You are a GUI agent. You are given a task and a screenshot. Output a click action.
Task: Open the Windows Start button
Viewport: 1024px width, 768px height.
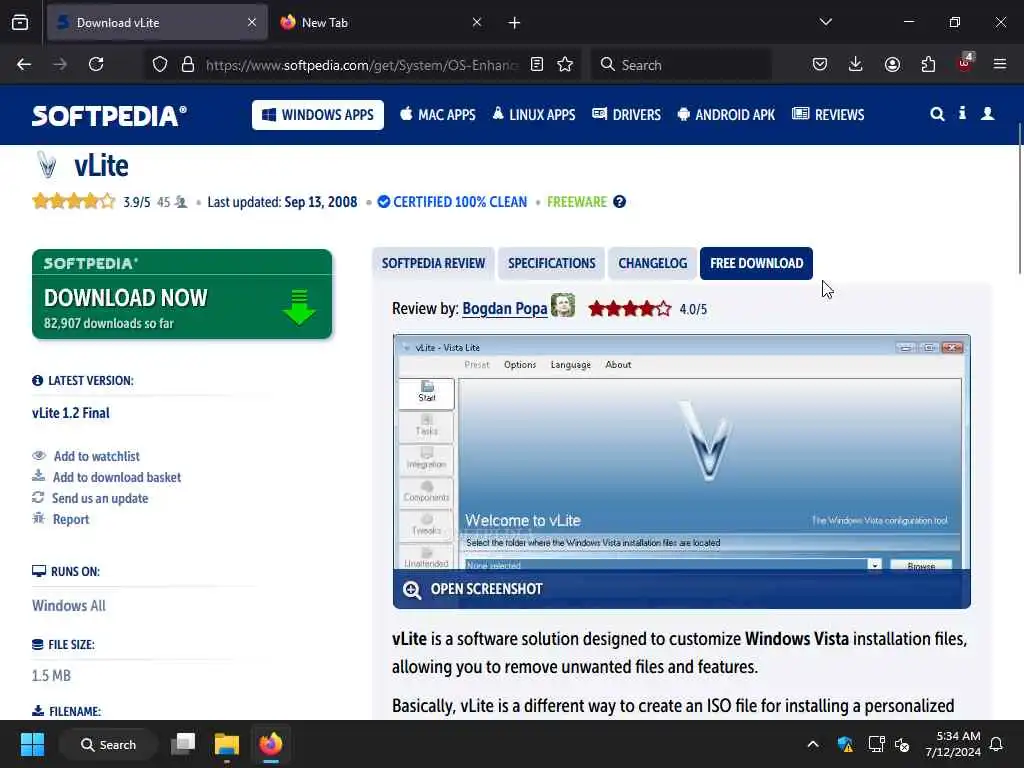pyautogui.click(x=32, y=744)
